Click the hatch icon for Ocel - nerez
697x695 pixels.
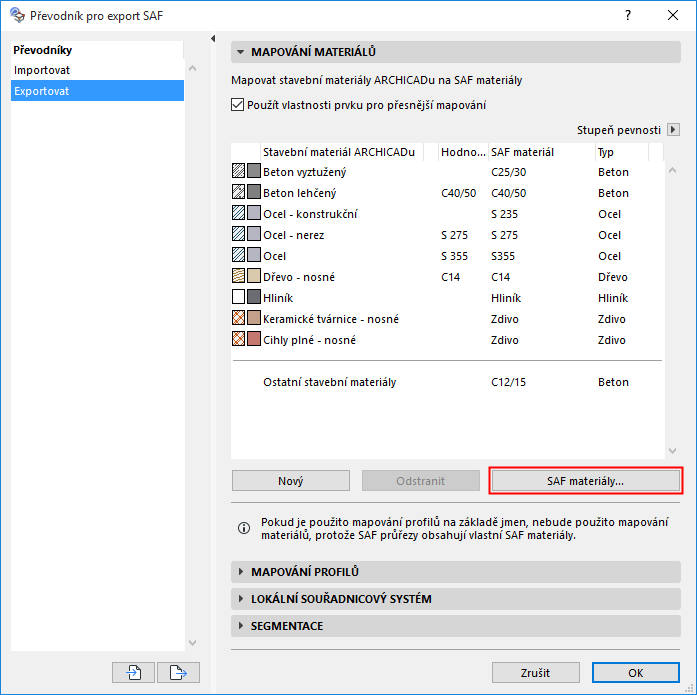click(x=239, y=234)
